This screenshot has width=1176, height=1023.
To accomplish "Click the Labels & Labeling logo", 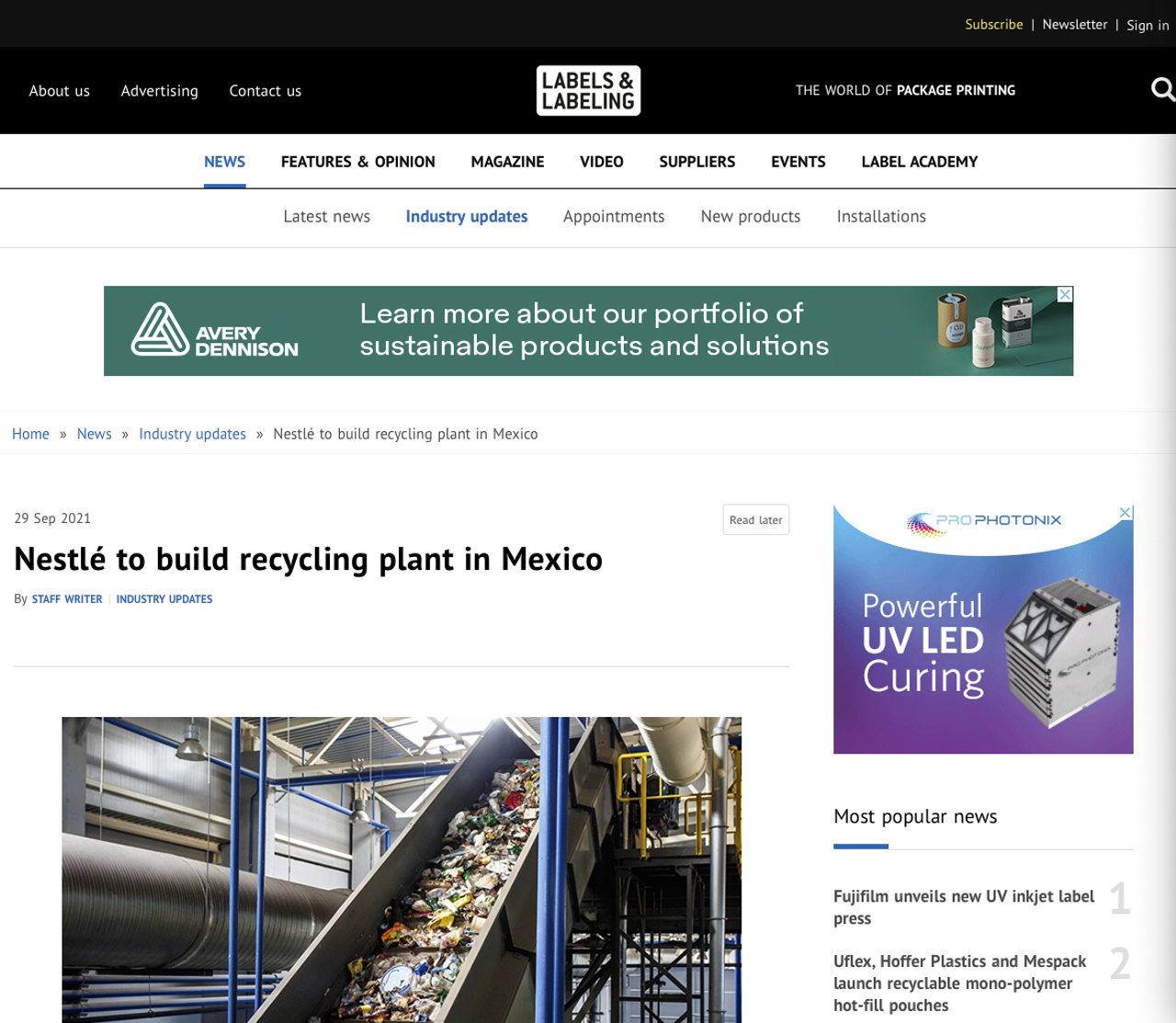I will pyautogui.click(x=588, y=90).
